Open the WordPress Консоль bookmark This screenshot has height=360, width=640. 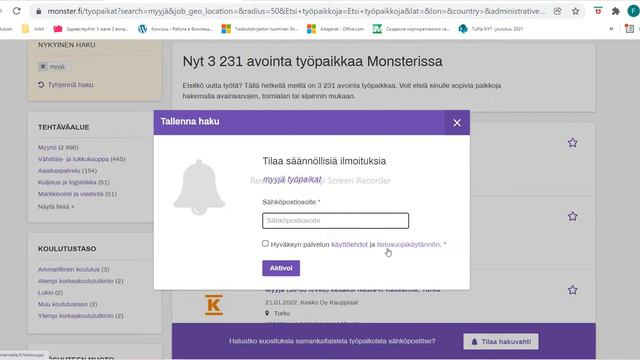[x=176, y=29]
